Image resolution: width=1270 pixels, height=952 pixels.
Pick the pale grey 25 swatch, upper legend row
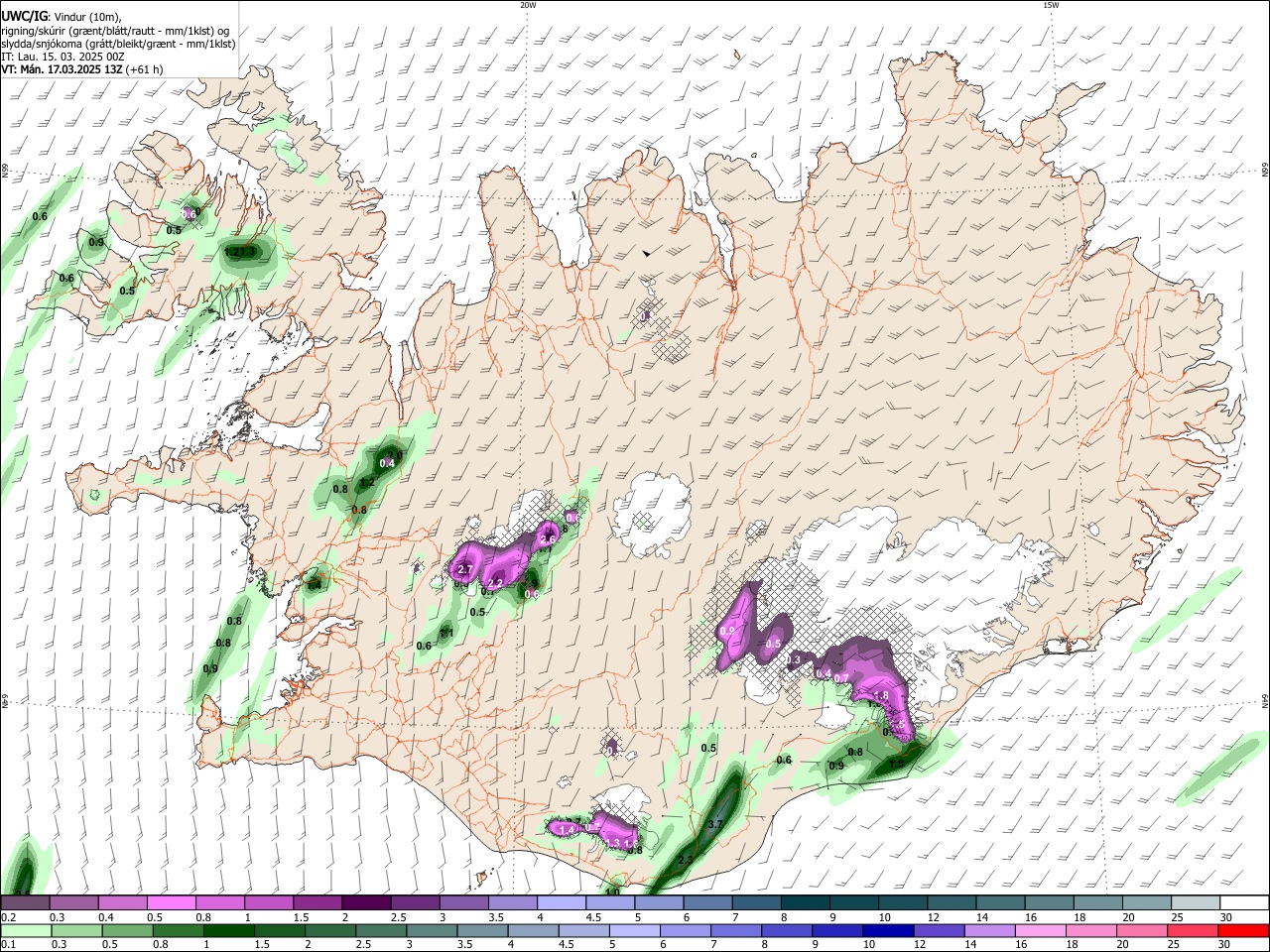click(1197, 903)
